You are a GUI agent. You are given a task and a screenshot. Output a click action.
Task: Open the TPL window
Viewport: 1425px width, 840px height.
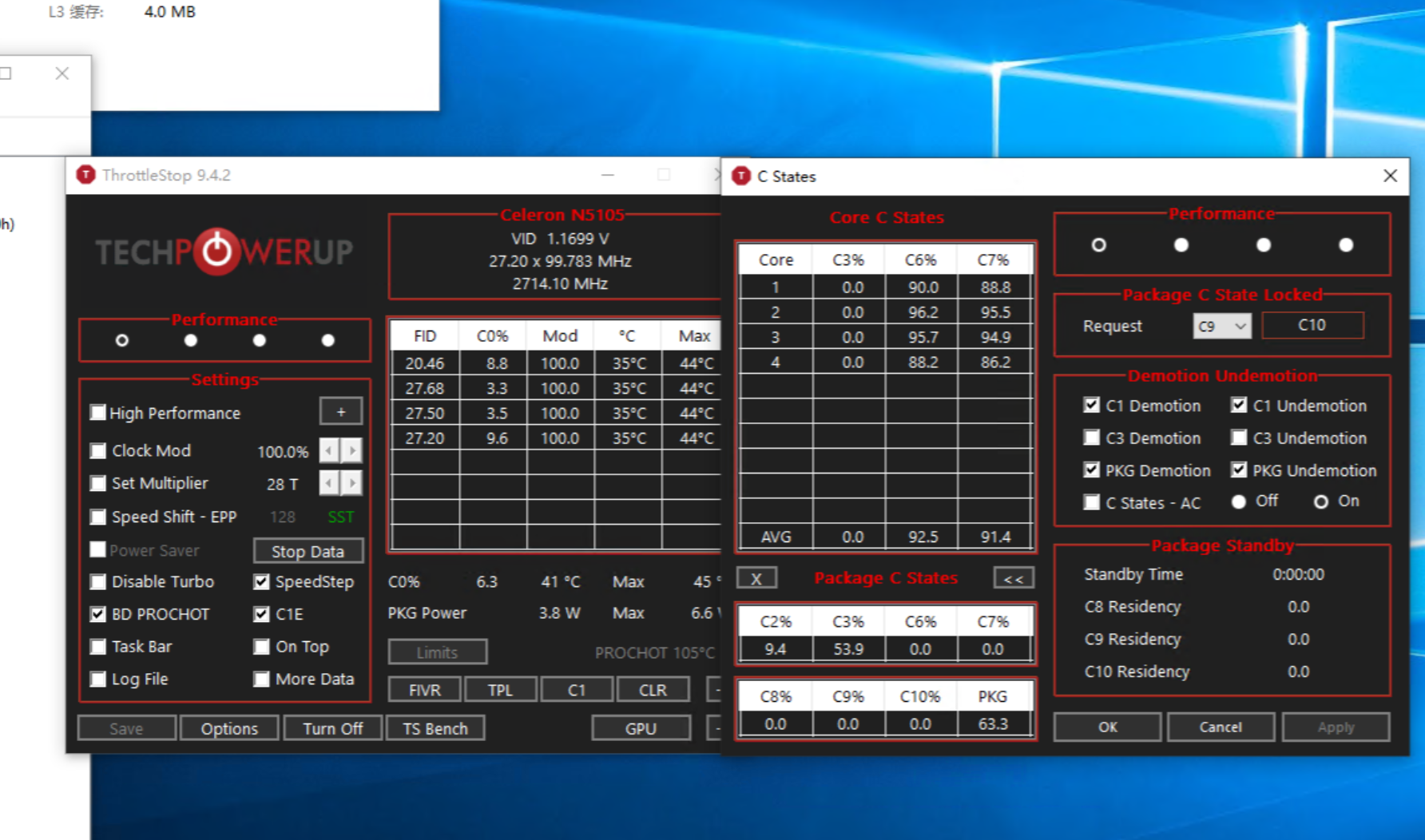click(501, 690)
